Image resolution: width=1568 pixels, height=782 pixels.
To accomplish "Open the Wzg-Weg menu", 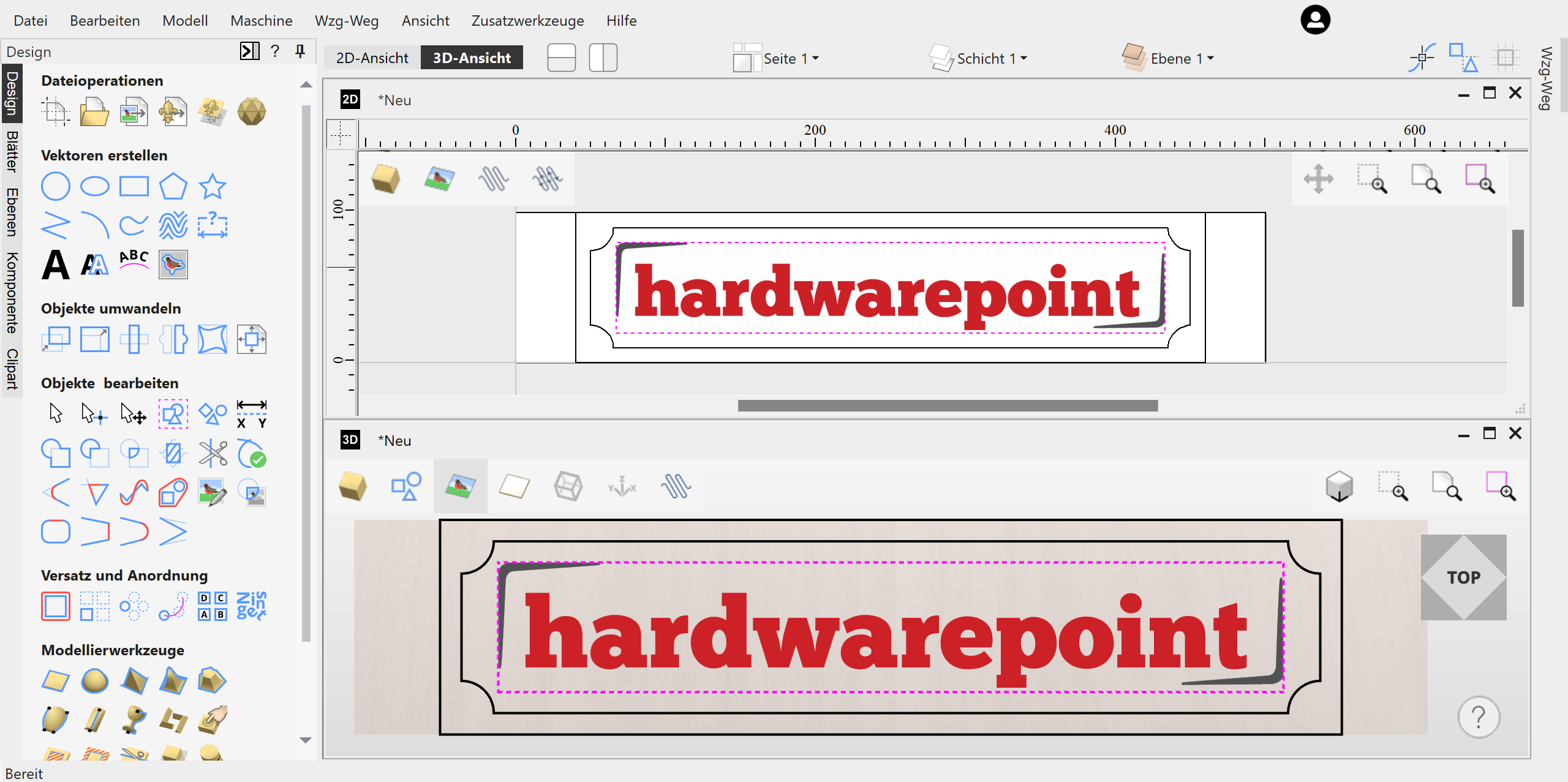I will point(347,21).
